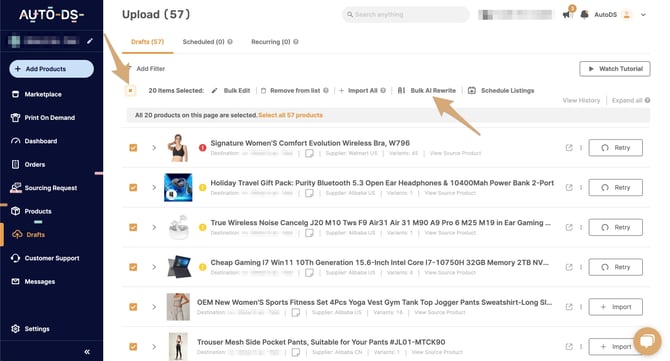Viewport: 670px width, 361px height.
Task: Uncheck the Signature Women's Bra checkbox
Action: point(133,148)
